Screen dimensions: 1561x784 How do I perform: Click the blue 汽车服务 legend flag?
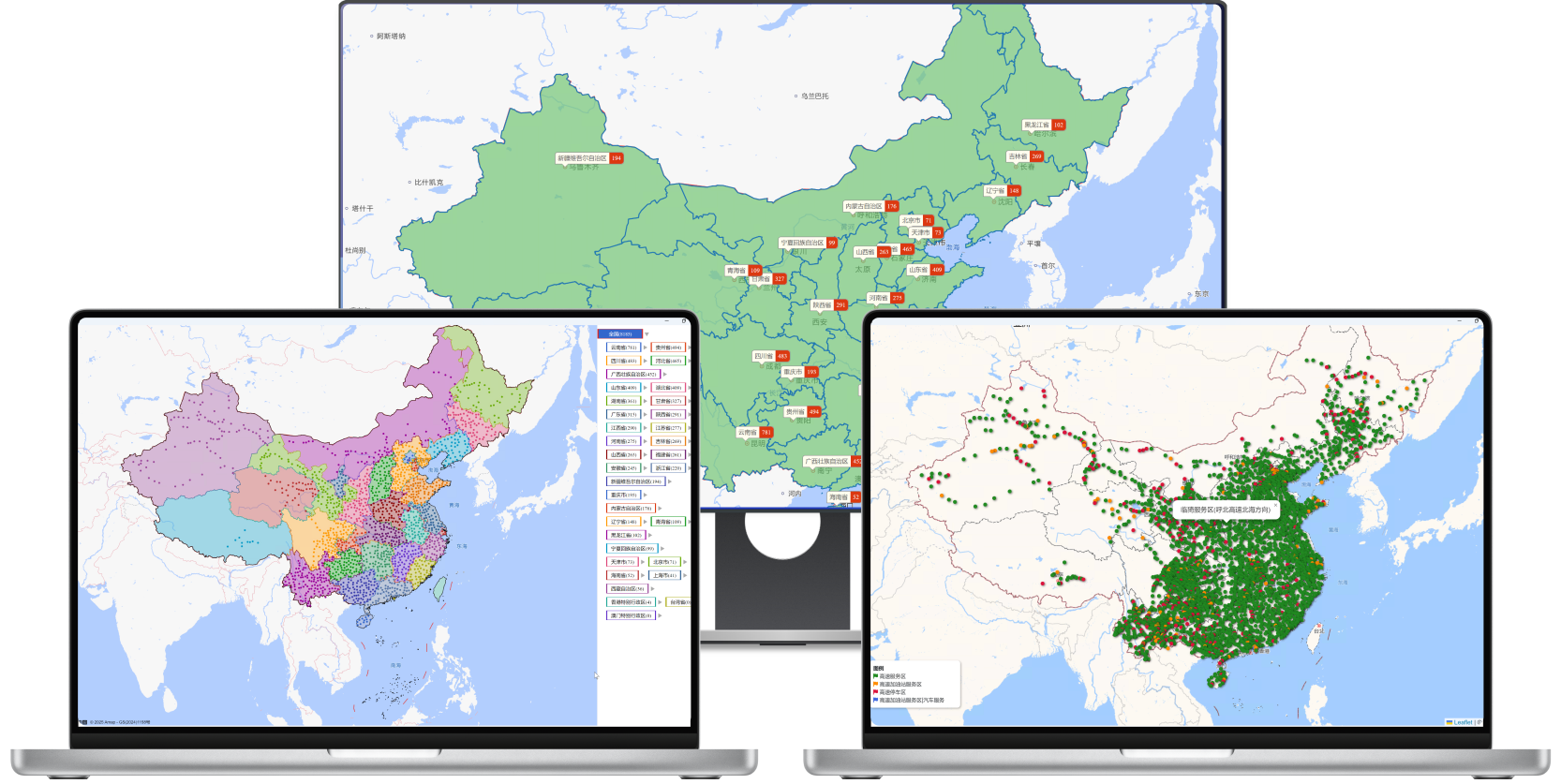[x=876, y=701]
